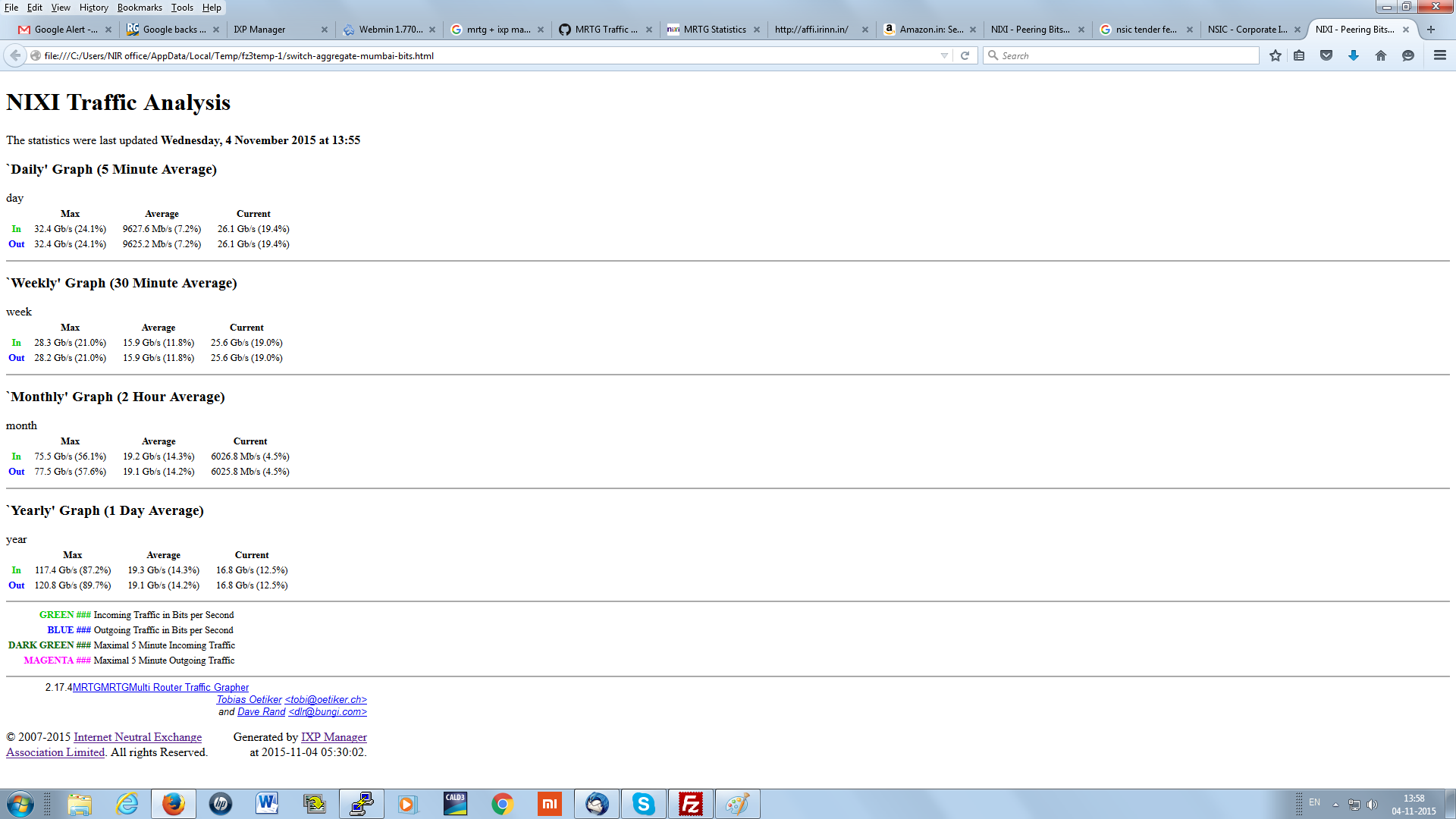Show hidden tray icons arrow
The image size is (1456, 819).
coord(1335,804)
